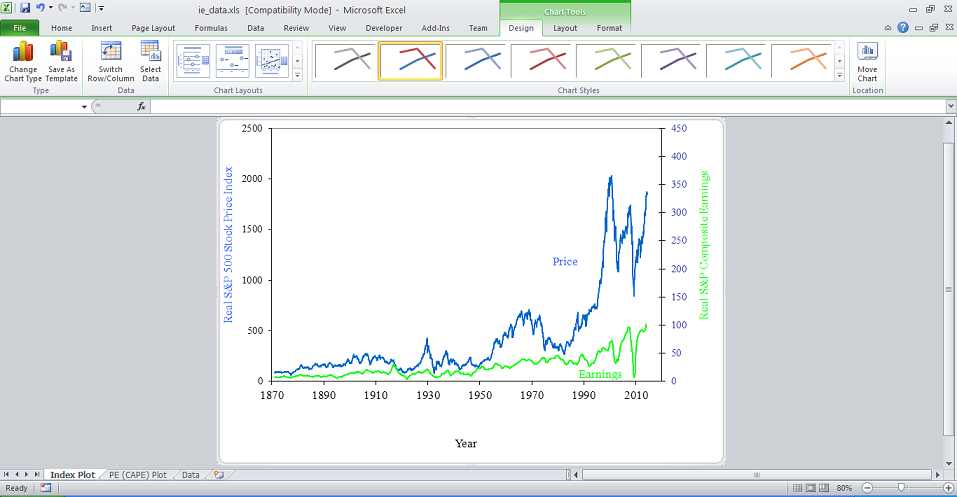The height and width of the screenshot is (497, 957).
Task: Click the Insert Function fx button
Action: 142,106
